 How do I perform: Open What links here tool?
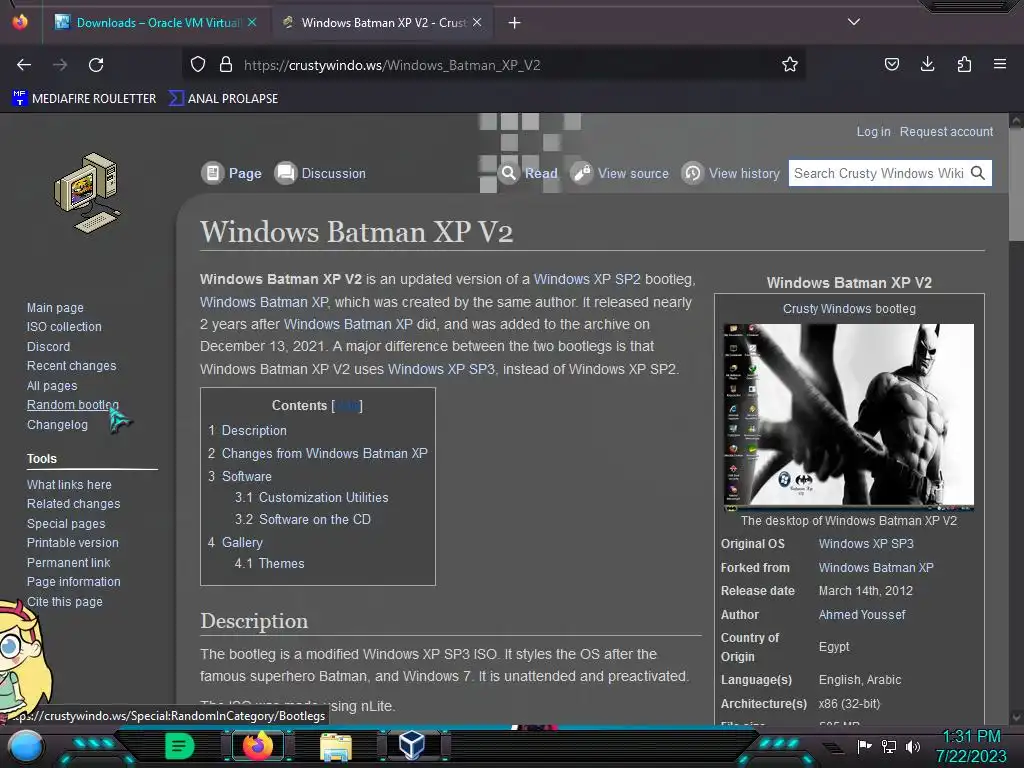(x=69, y=485)
